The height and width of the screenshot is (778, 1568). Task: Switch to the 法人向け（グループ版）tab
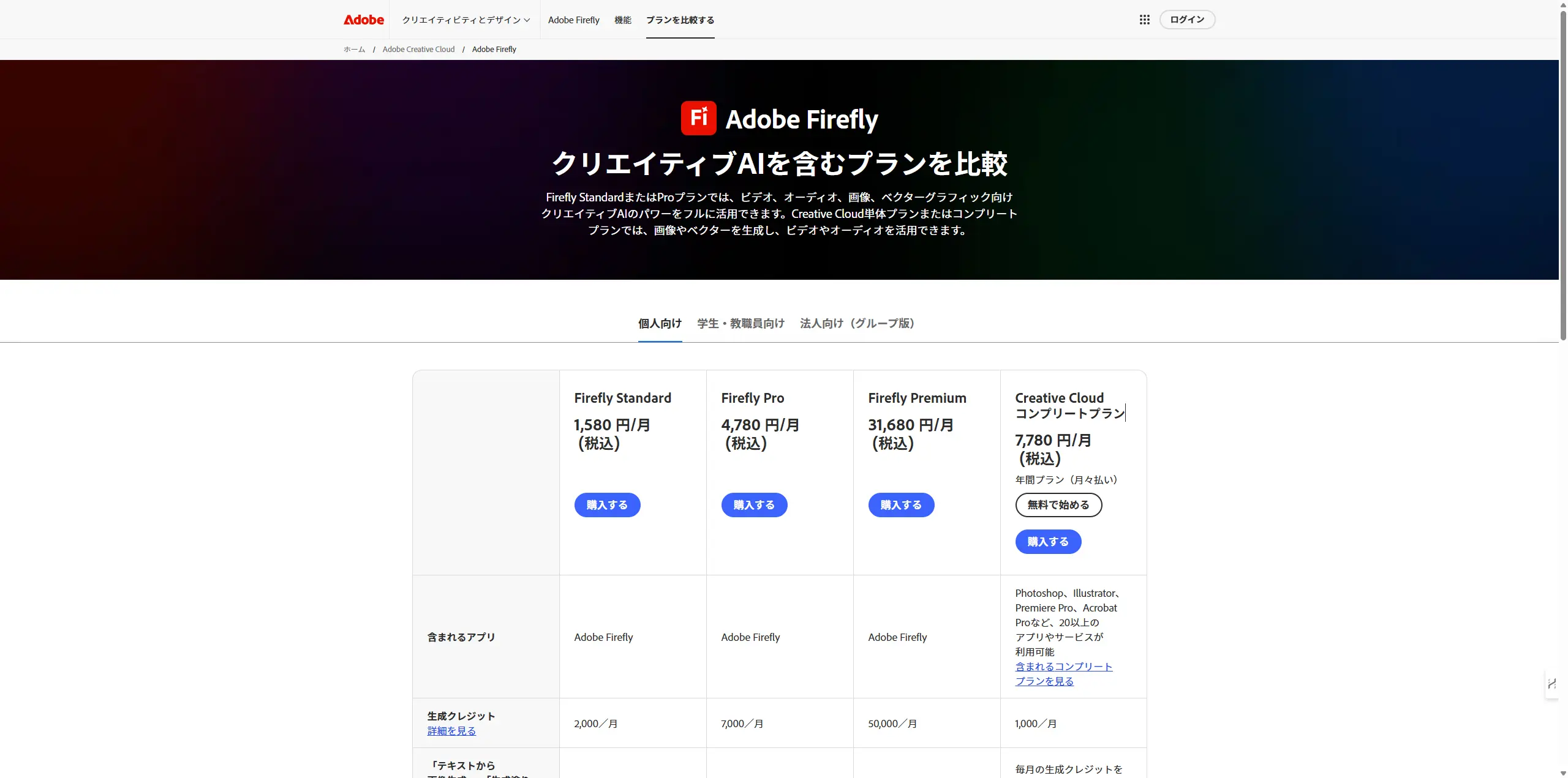click(858, 323)
